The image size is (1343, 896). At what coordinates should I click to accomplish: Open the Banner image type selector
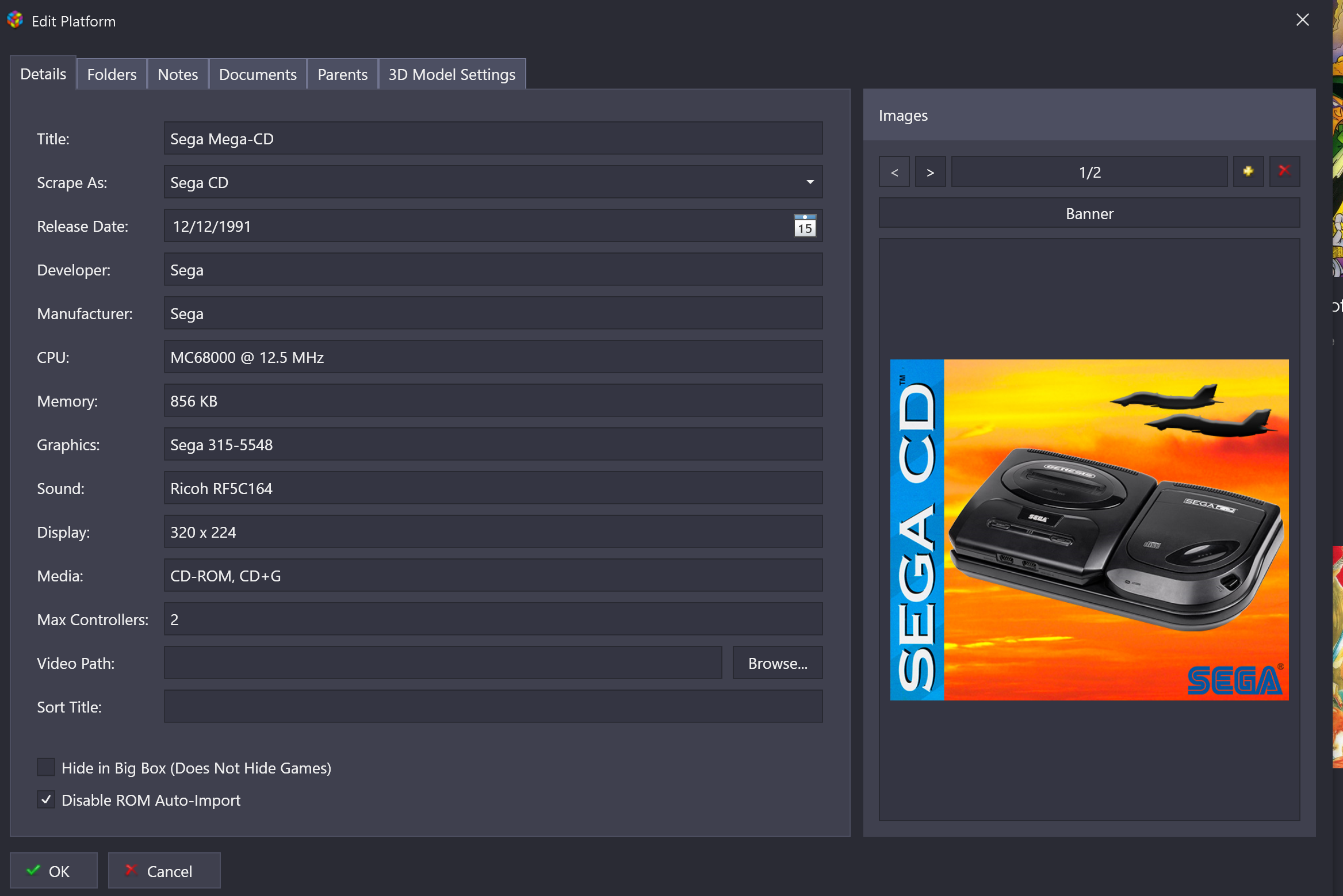(1089, 213)
